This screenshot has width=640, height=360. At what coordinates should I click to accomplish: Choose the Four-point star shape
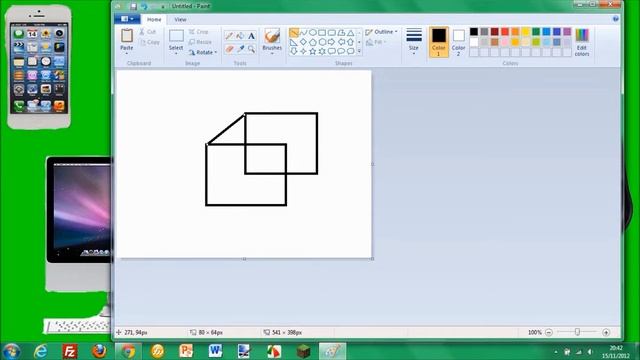click(303, 51)
